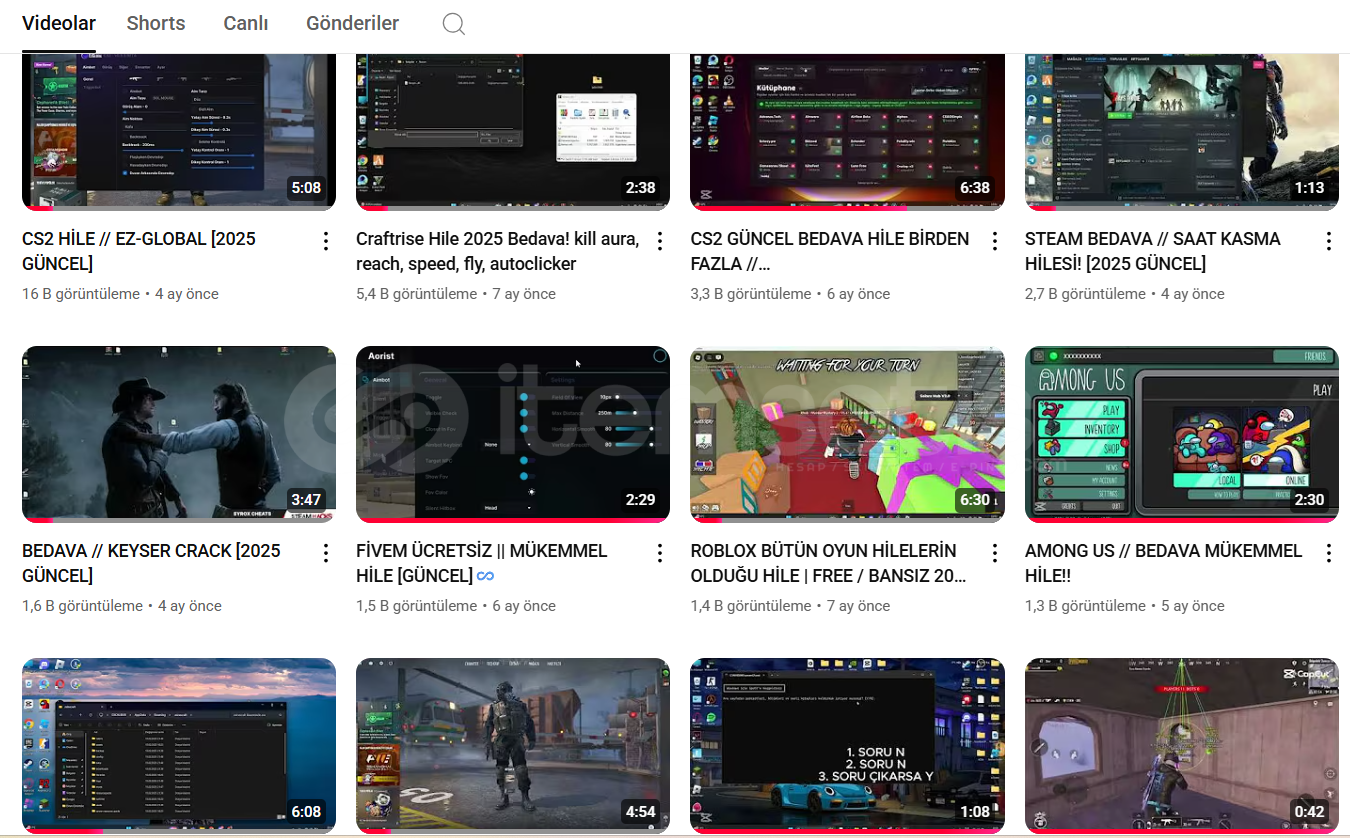Screen dimensions: 1350x838
Task: Open options menu for CS2 HİLE // EZ-GLOBAL video
Action: [x=325, y=241]
